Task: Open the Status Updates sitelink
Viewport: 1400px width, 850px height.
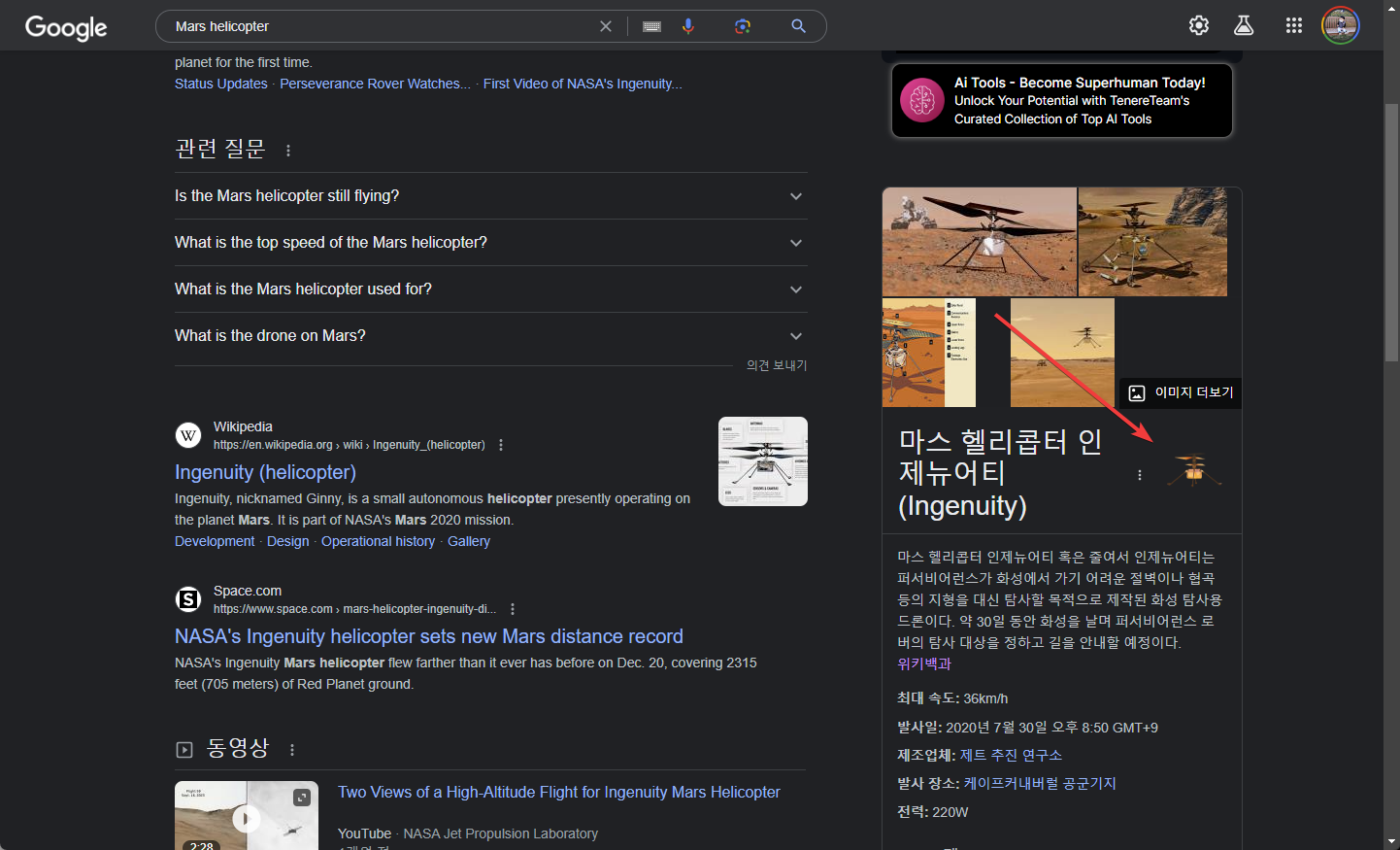Action: (x=221, y=84)
